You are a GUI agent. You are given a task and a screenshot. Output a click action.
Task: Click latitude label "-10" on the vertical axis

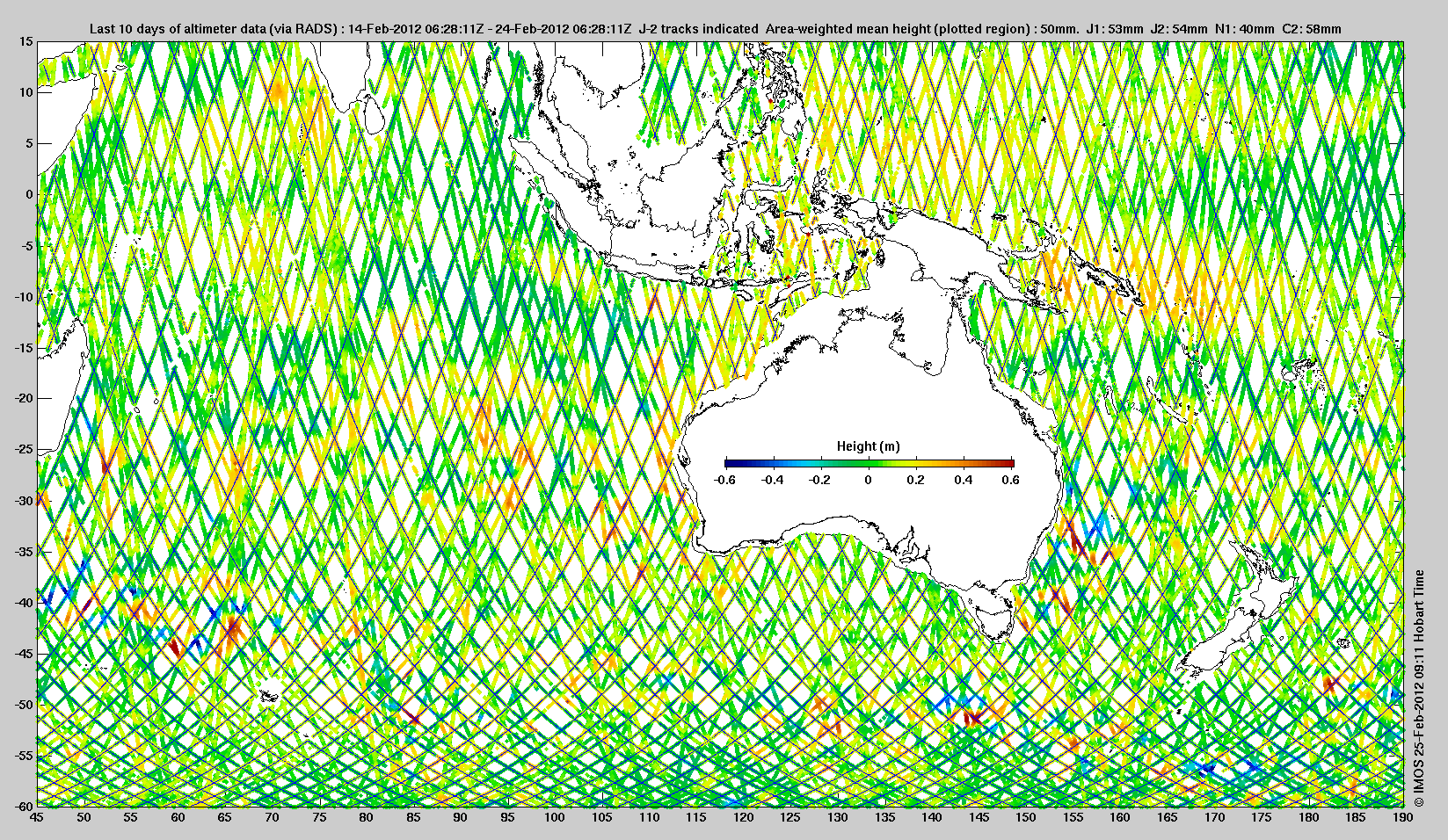pos(24,297)
